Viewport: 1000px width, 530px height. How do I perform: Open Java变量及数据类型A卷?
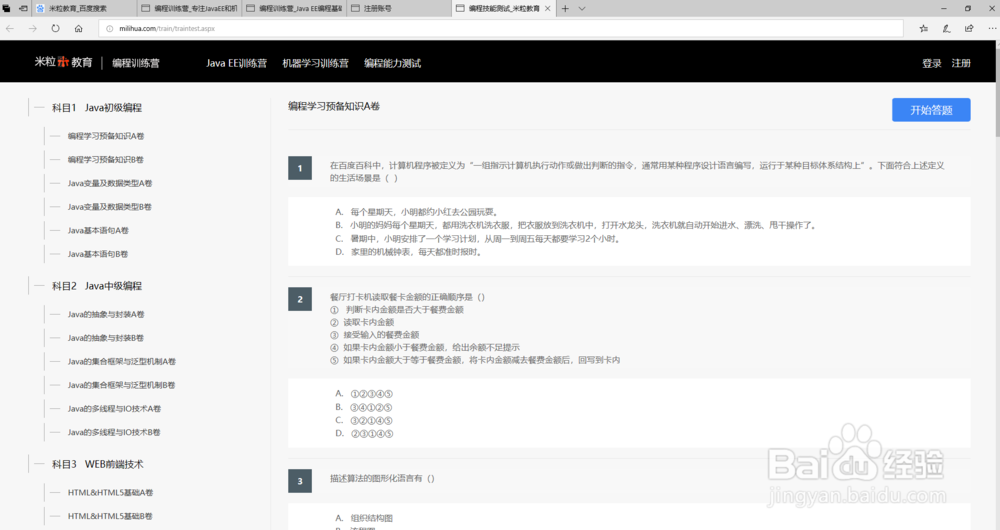[110, 183]
